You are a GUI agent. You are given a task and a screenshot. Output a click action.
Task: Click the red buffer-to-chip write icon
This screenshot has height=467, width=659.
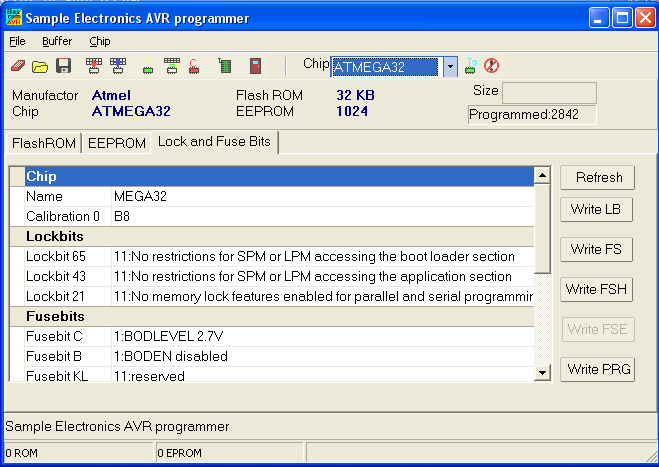coord(94,67)
